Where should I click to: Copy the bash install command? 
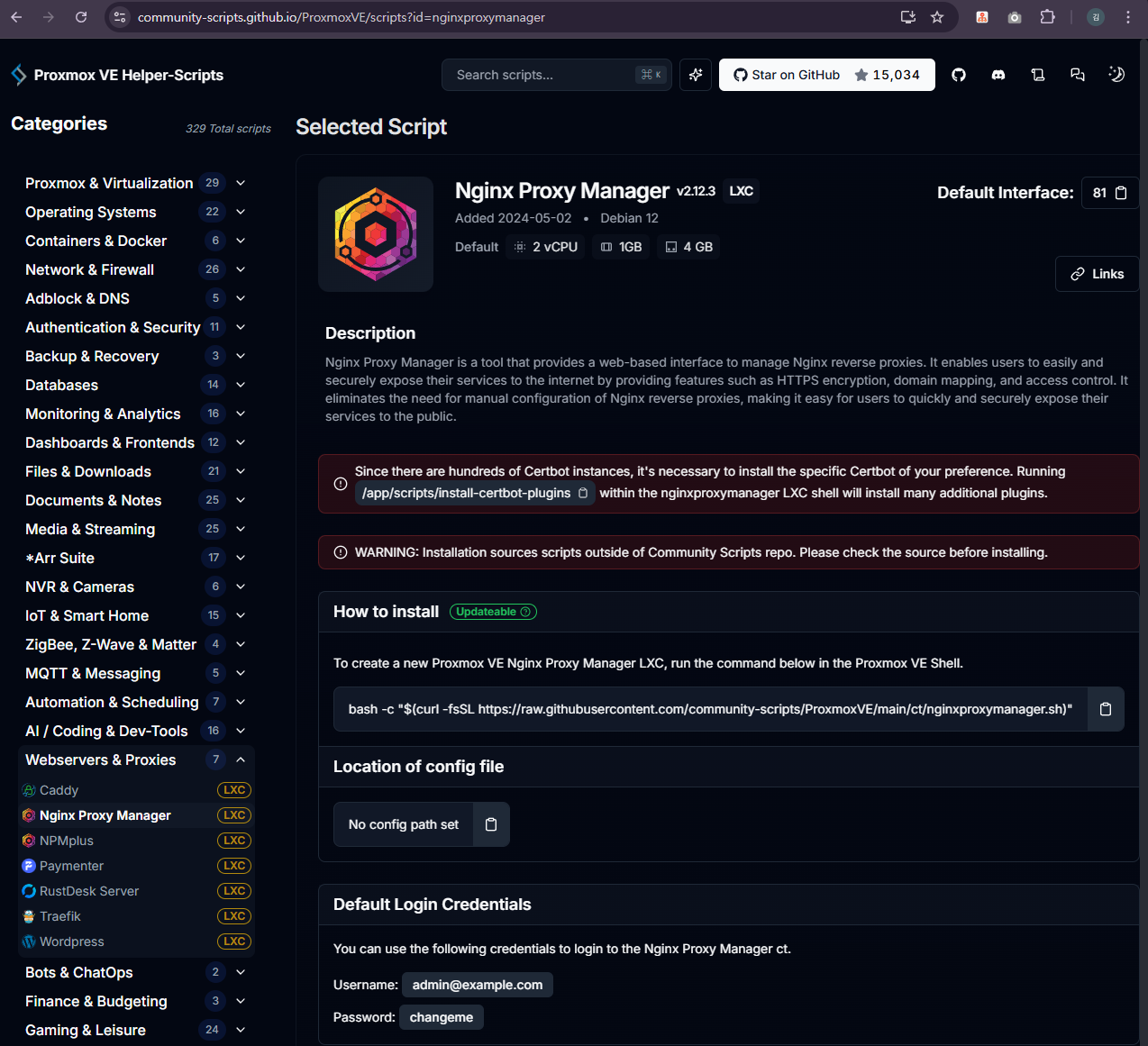pos(1106,709)
